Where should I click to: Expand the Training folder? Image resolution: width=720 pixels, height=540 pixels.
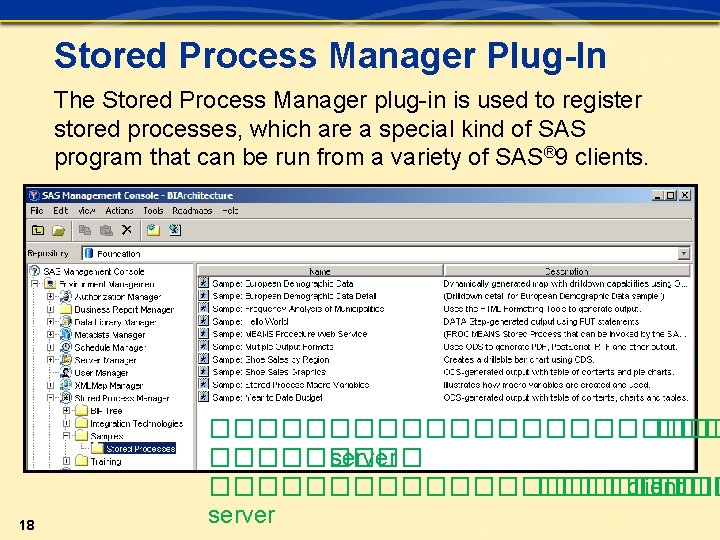point(66,461)
